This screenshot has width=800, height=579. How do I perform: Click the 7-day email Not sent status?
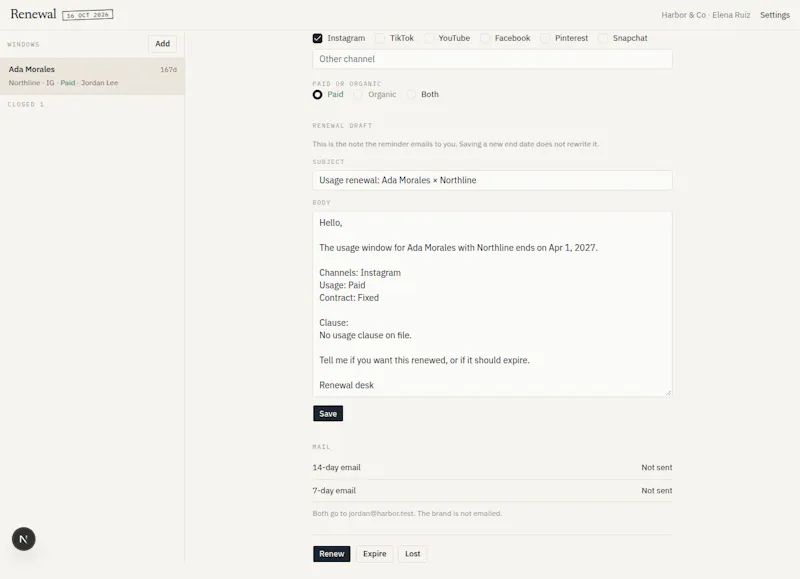click(657, 490)
